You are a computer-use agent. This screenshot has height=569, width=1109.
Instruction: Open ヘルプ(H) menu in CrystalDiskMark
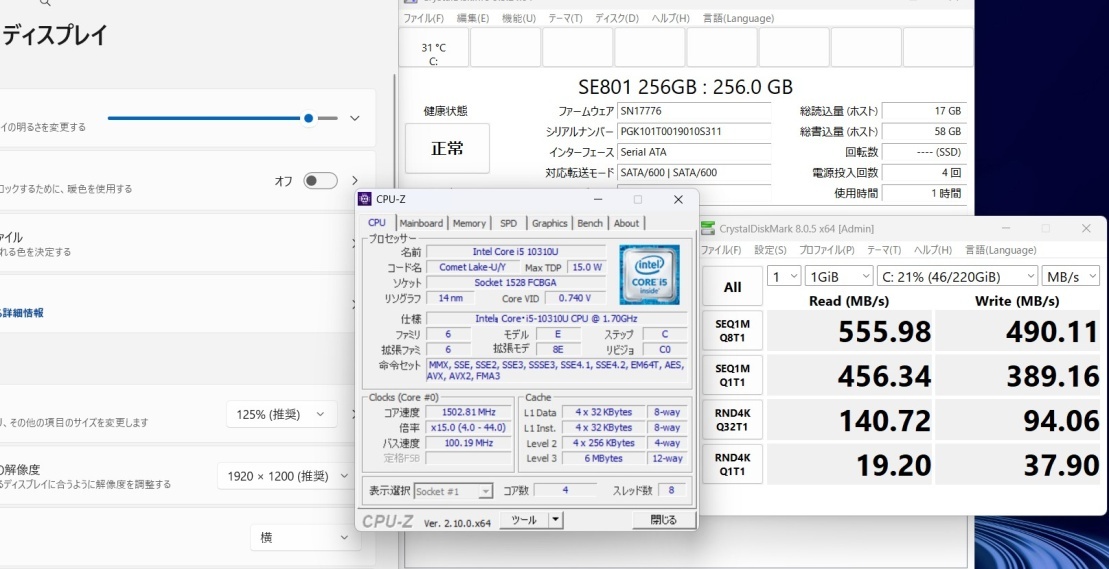tap(933, 250)
